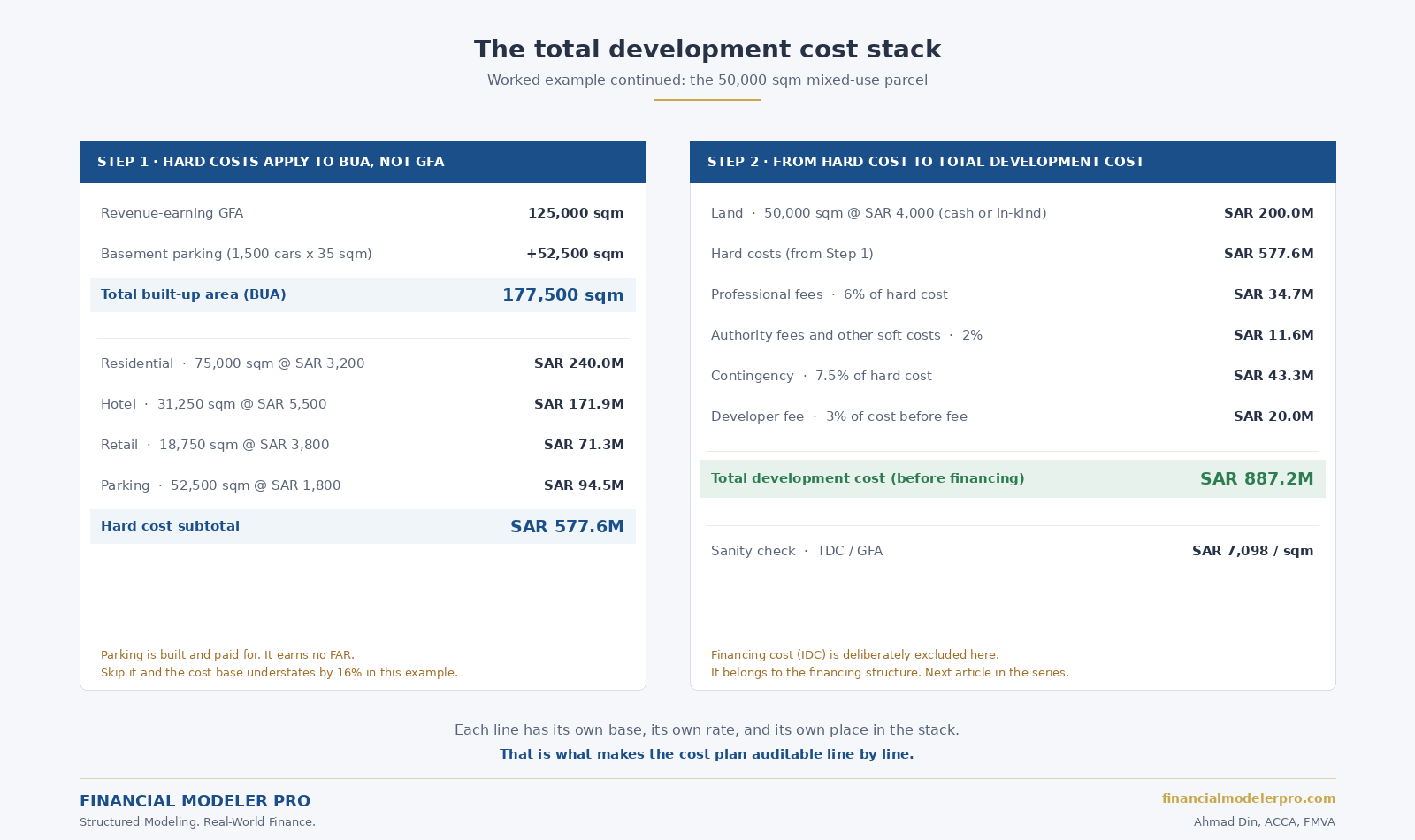
Task: Click the "SAR 240.0M" residential cost
Action: [578, 363]
